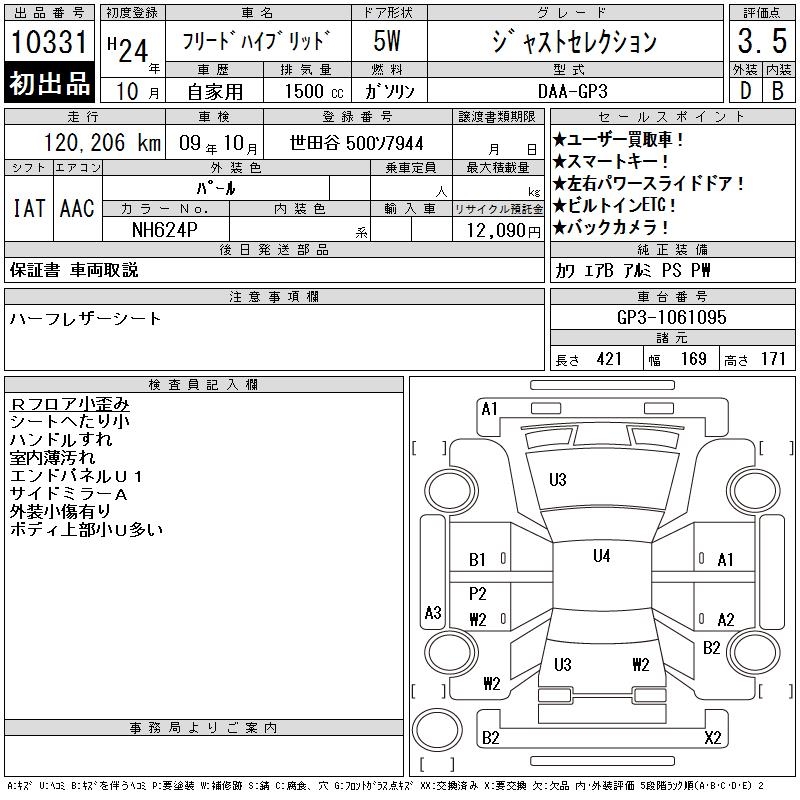Select the X2 rear bumper marker
Viewport: 800px width, 800px height.
[x=713, y=738]
